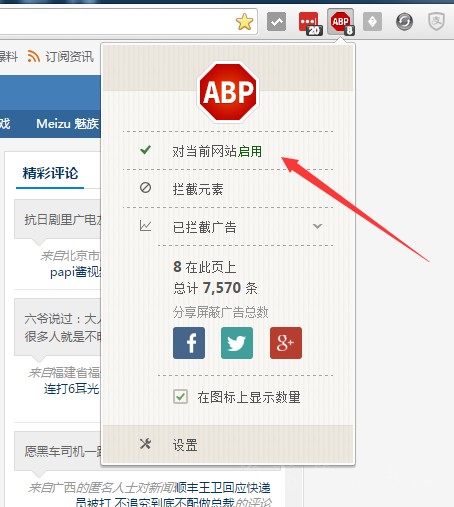454x507 pixels.
Task: Switch to the 精彩评论 tab
Action: tap(50, 174)
